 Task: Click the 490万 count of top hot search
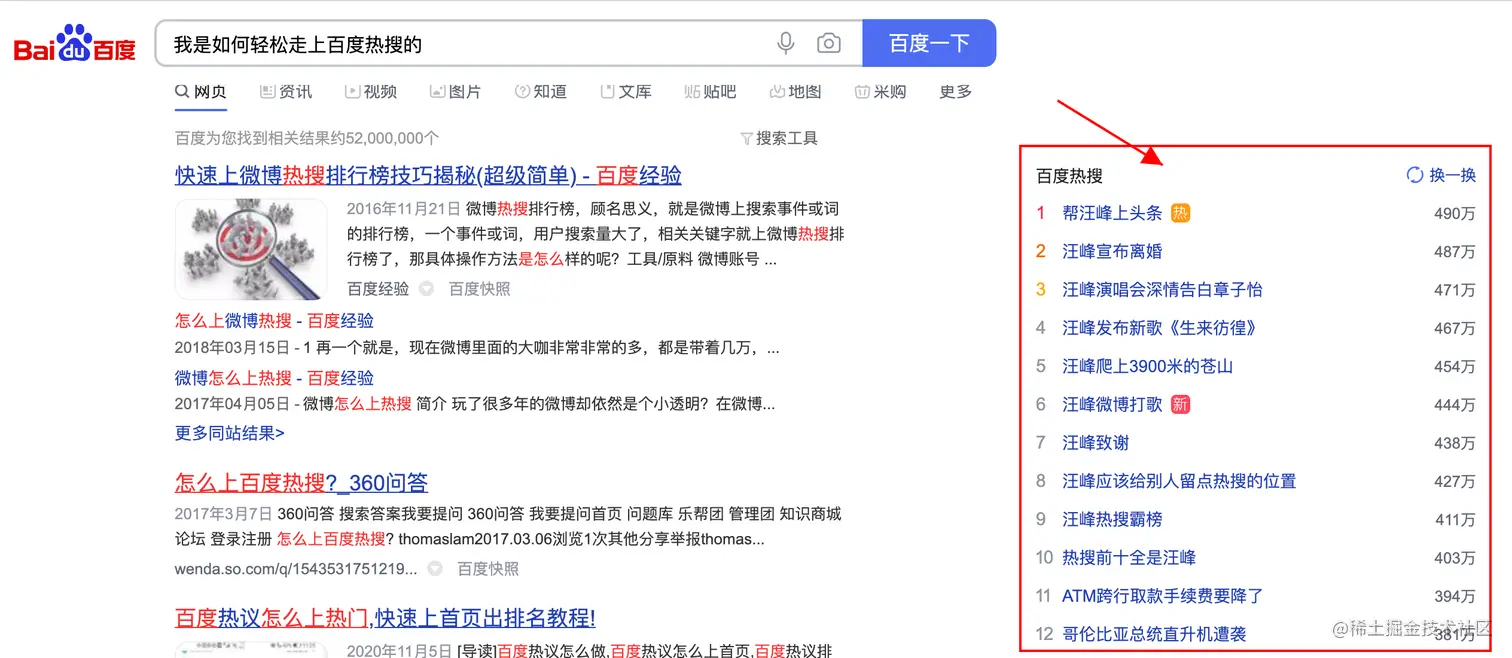[1454, 214]
